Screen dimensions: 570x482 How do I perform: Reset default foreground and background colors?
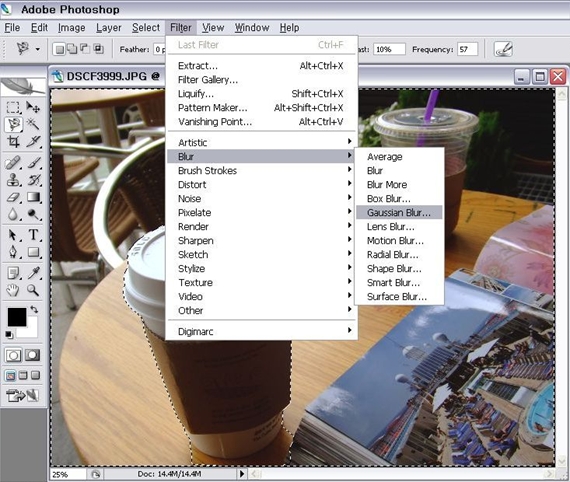tap(9, 335)
